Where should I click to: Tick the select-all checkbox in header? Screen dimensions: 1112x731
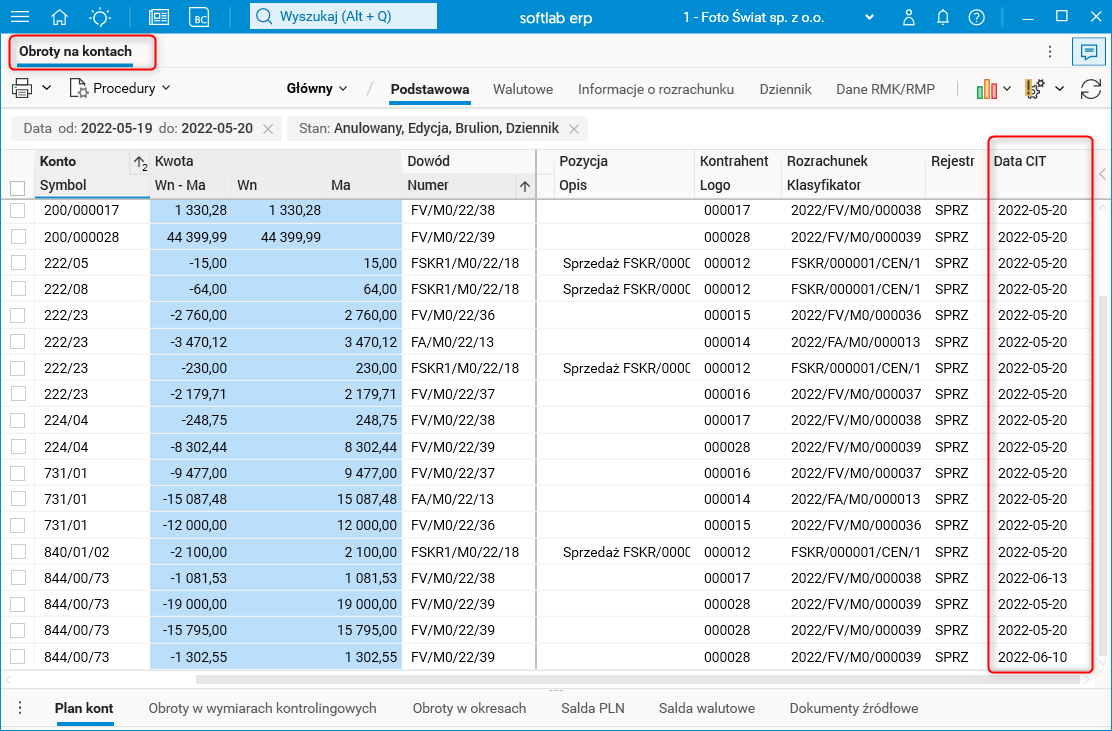[x=17, y=187]
